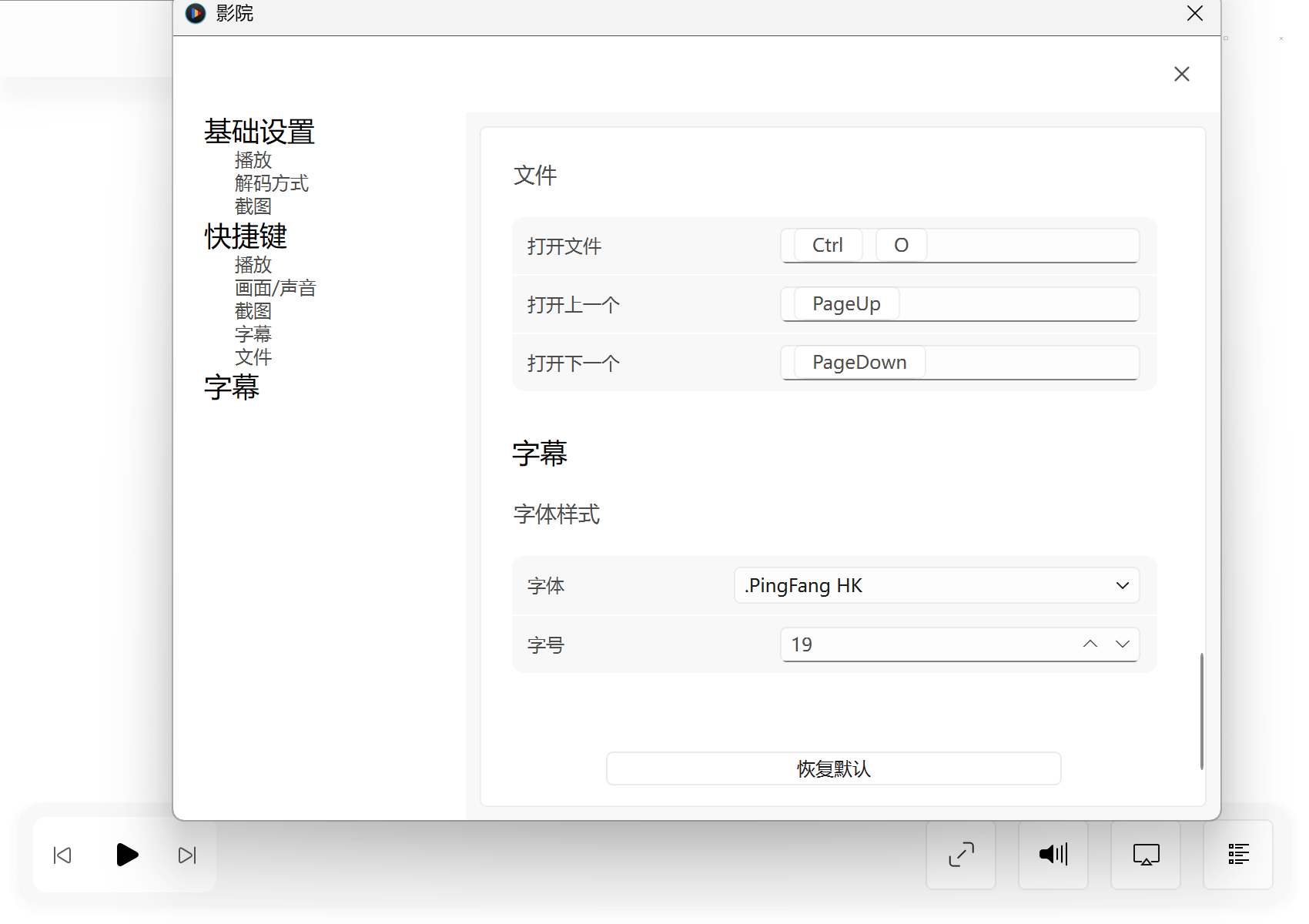Select the Ctrl key chip
The height and width of the screenshot is (924, 1309).
828,246
